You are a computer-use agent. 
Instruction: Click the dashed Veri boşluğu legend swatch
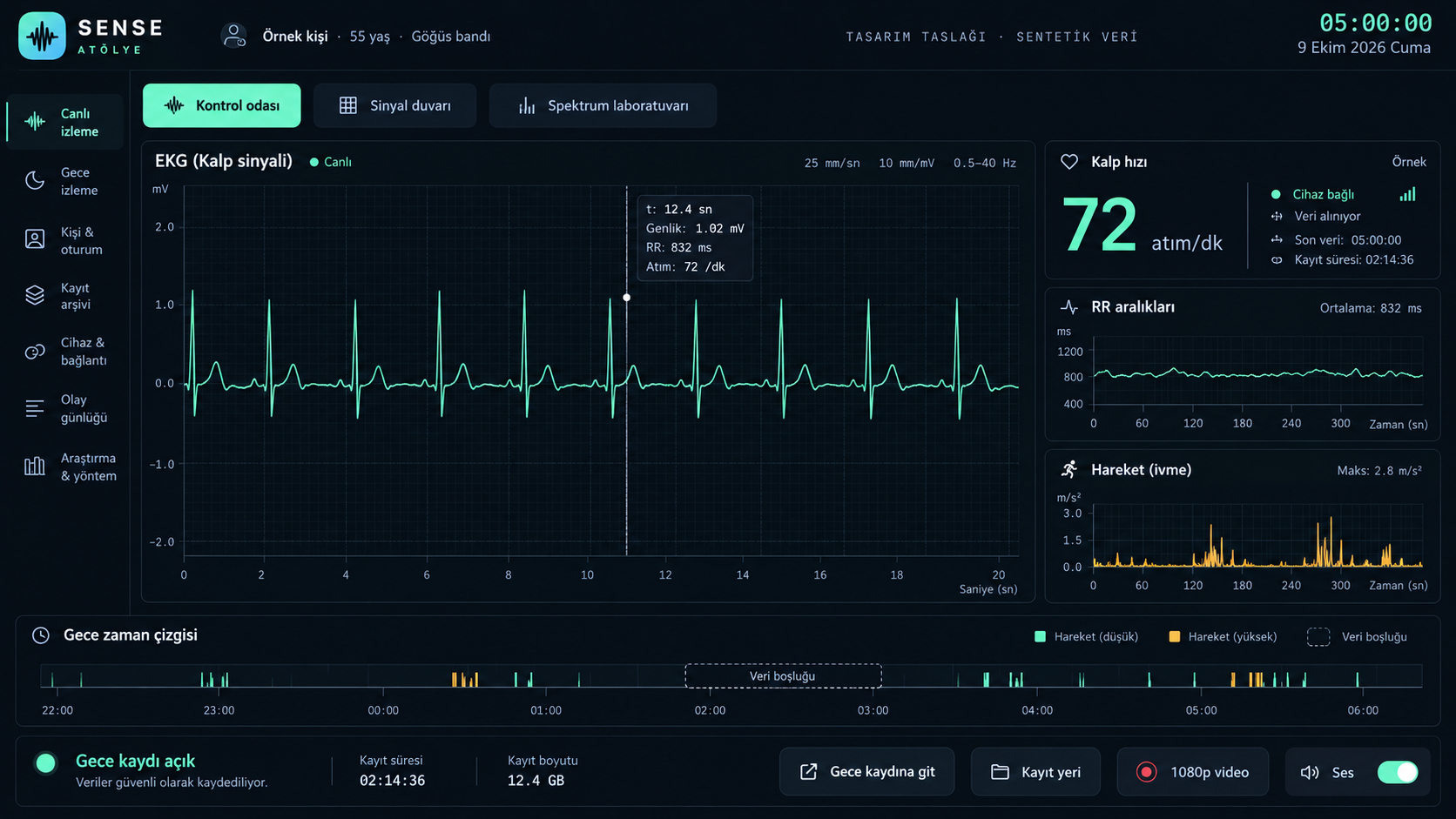1318,637
